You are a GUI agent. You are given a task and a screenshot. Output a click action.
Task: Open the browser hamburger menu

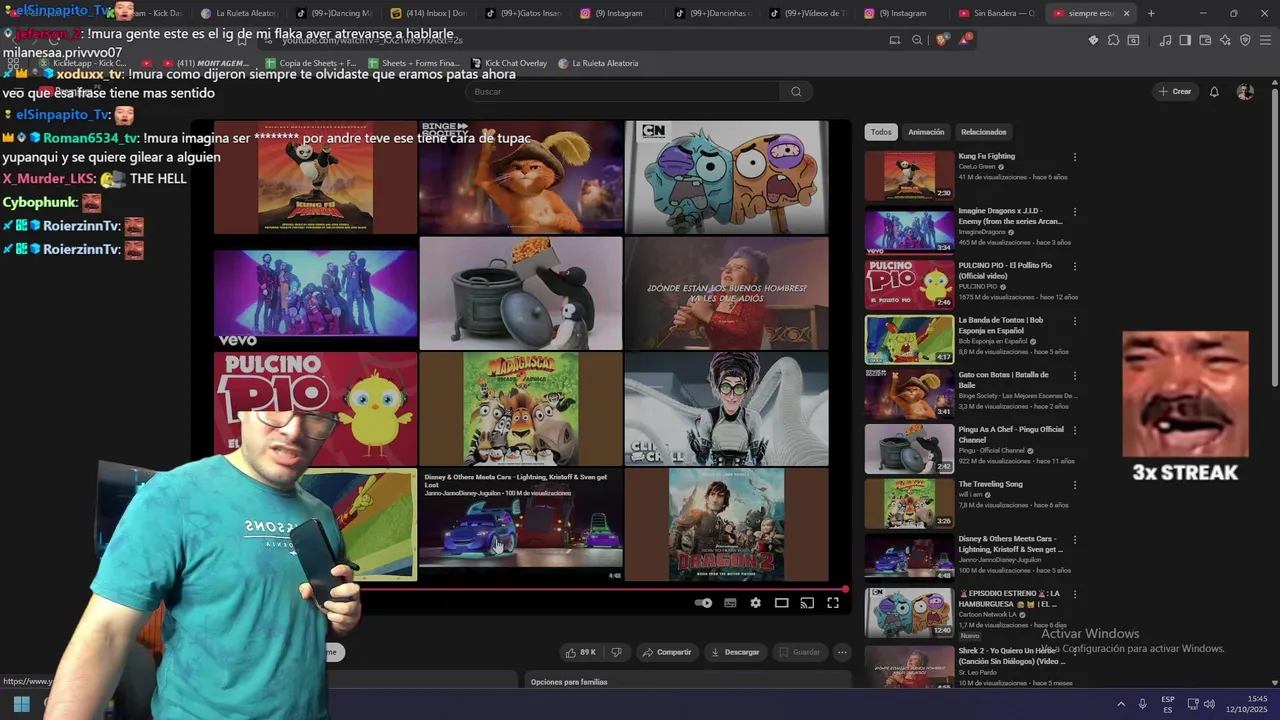point(1265,40)
